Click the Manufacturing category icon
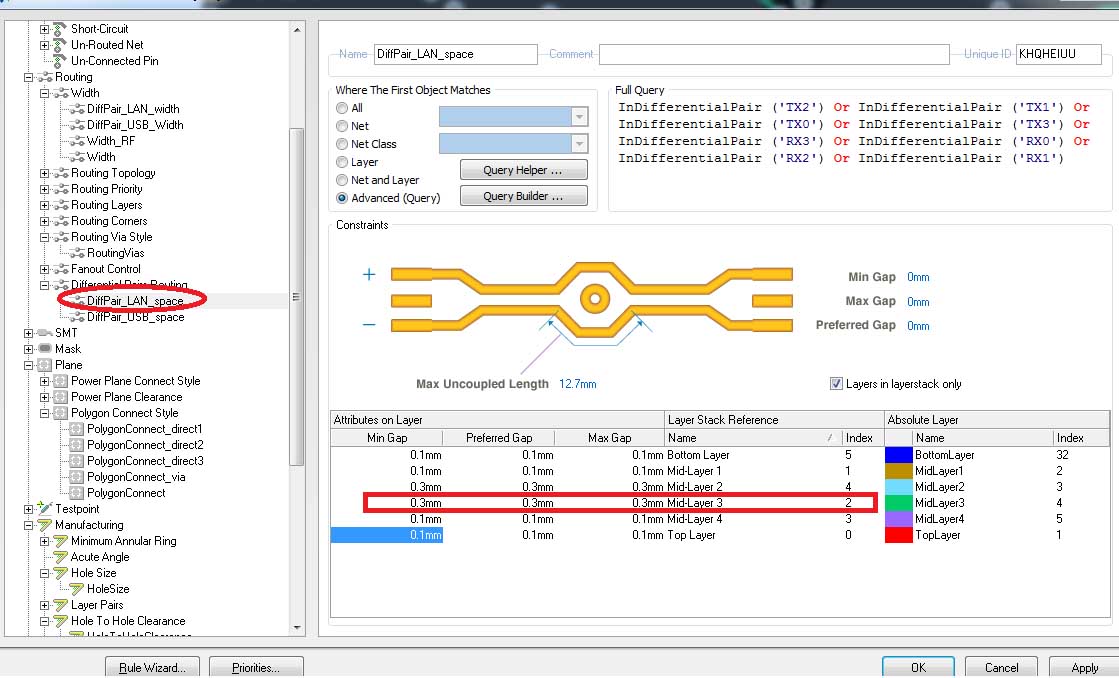 44,525
